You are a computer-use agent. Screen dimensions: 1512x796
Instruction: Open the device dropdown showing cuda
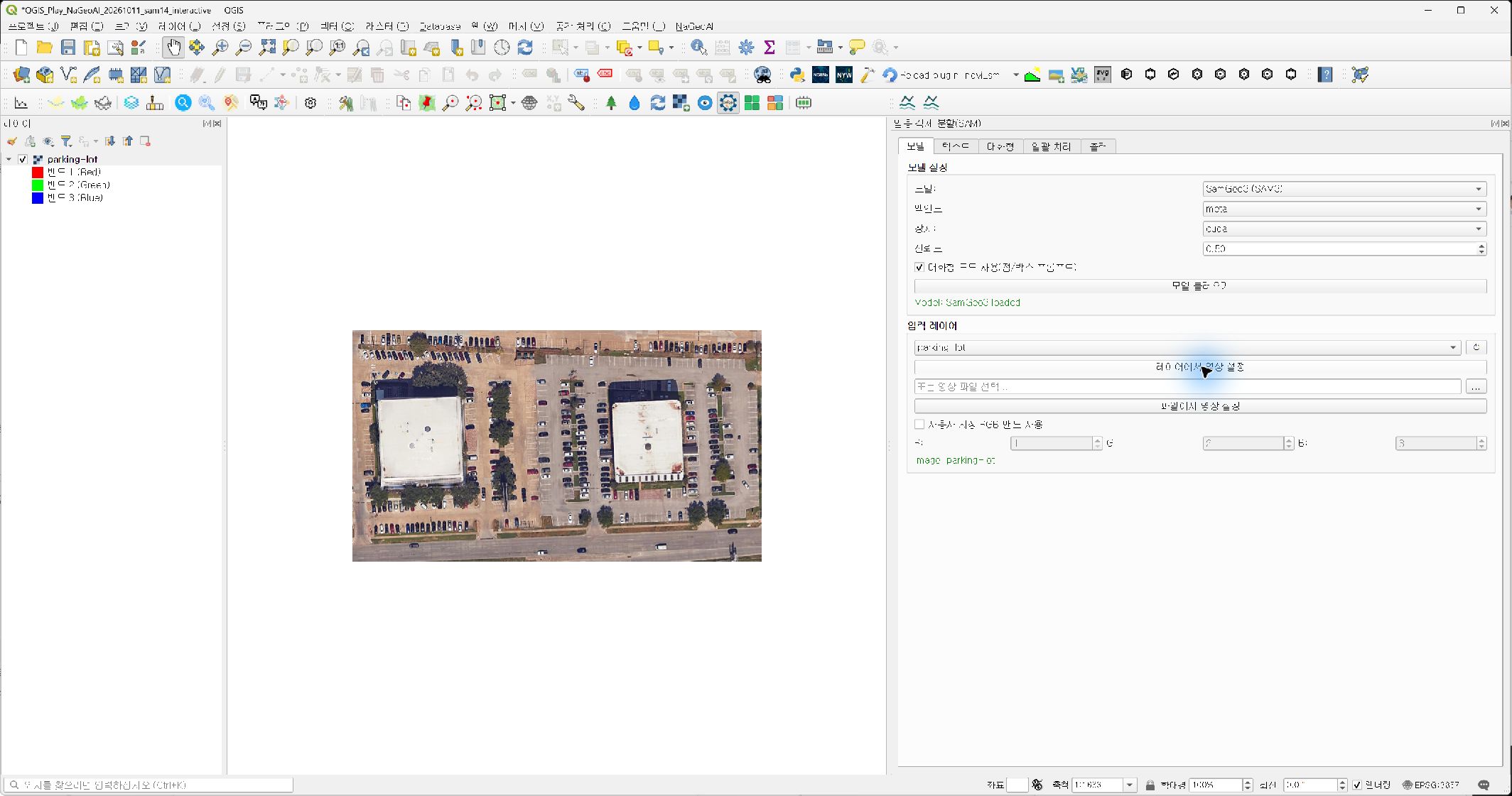tap(1344, 229)
